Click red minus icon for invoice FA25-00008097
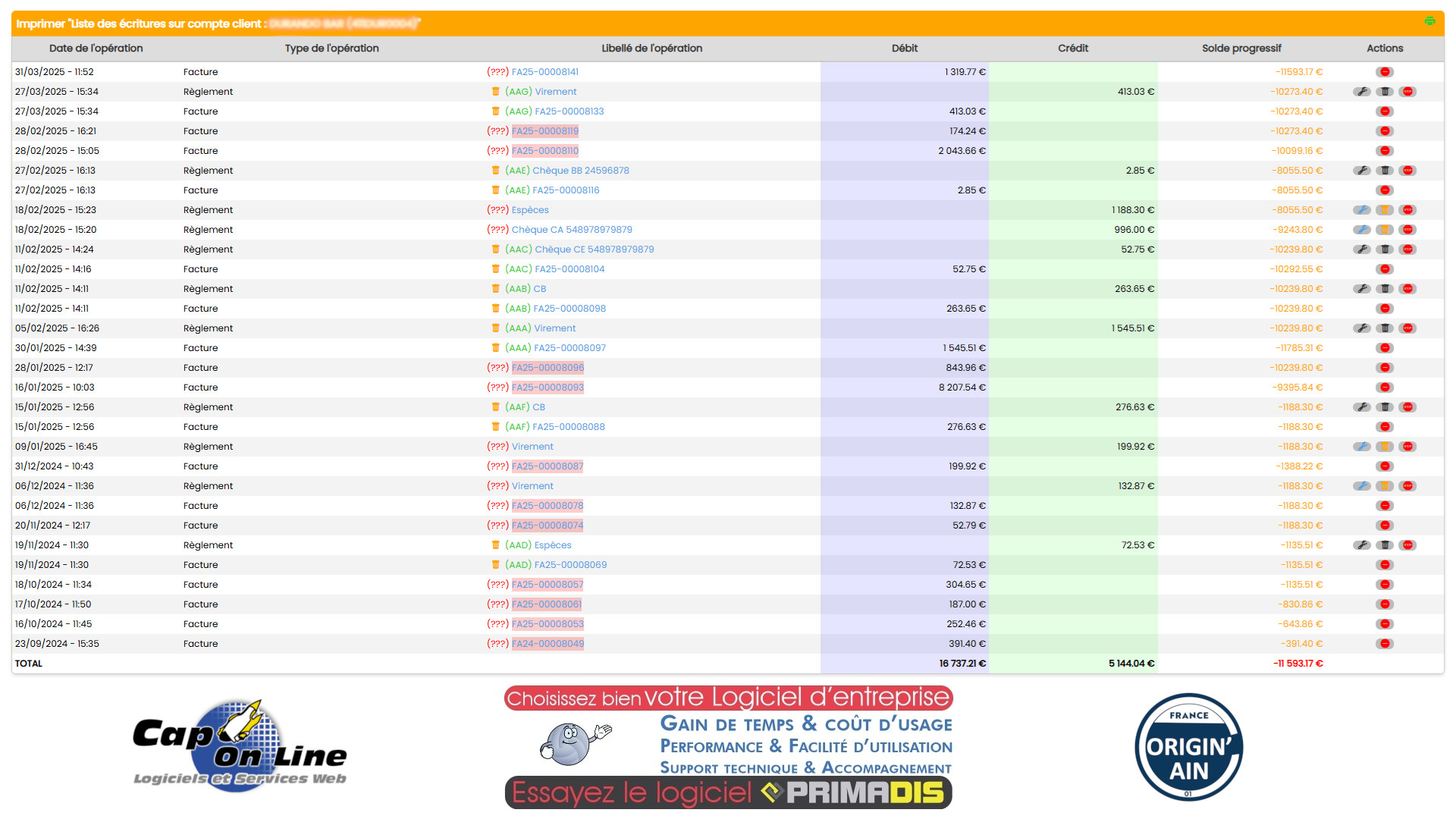Image resolution: width=1456 pixels, height=819 pixels. tap(1385, 348)
